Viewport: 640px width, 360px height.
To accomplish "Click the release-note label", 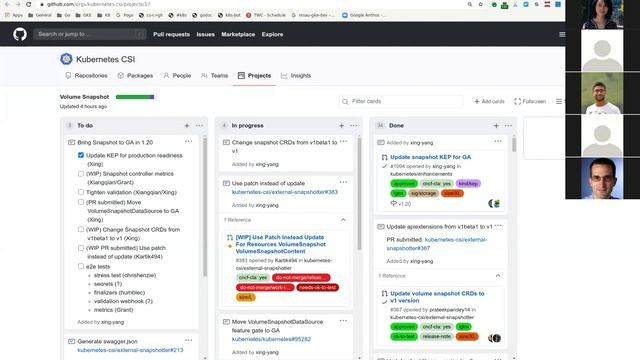I will pos(437,336).
